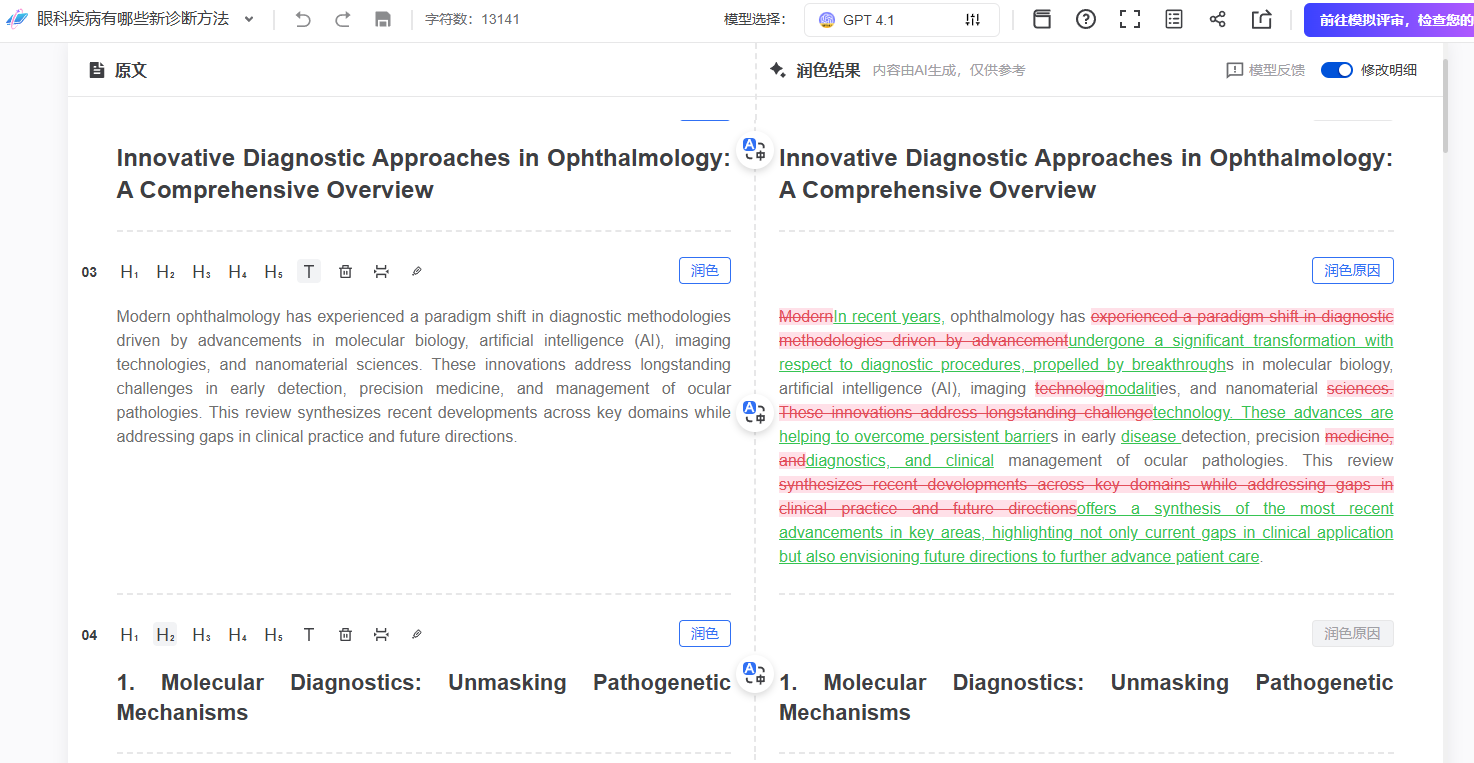Click the original paragraph starting 'Modern ophthalmology'
The height and width of the screenshot is (763, 1474).
[x=423, y=376]
